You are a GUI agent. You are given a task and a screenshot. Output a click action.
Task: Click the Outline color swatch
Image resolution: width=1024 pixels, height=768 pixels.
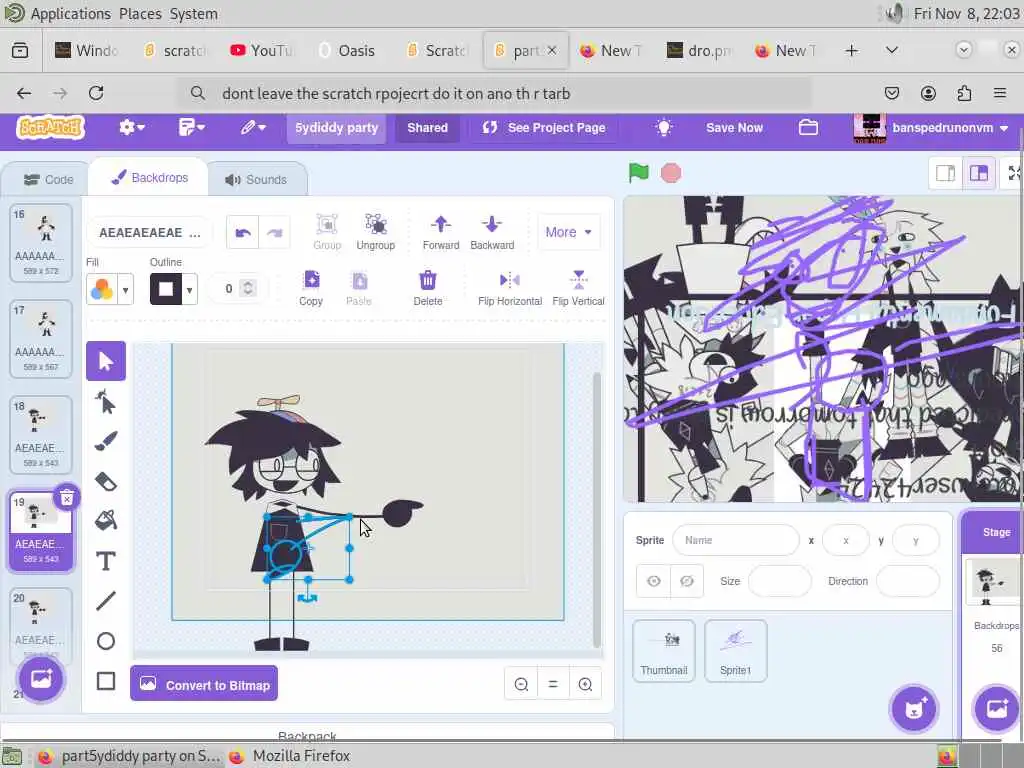tap(166, 289)
